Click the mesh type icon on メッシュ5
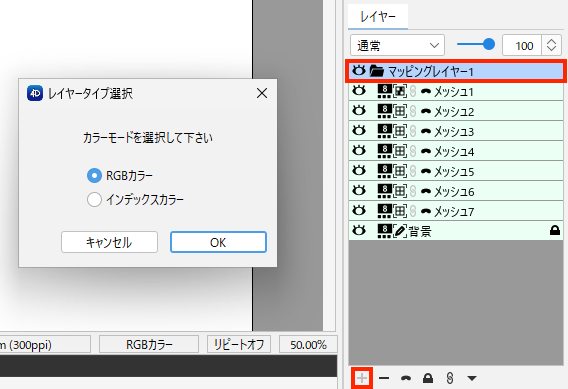This screenshot has width=568, height=389. (400, 171)
